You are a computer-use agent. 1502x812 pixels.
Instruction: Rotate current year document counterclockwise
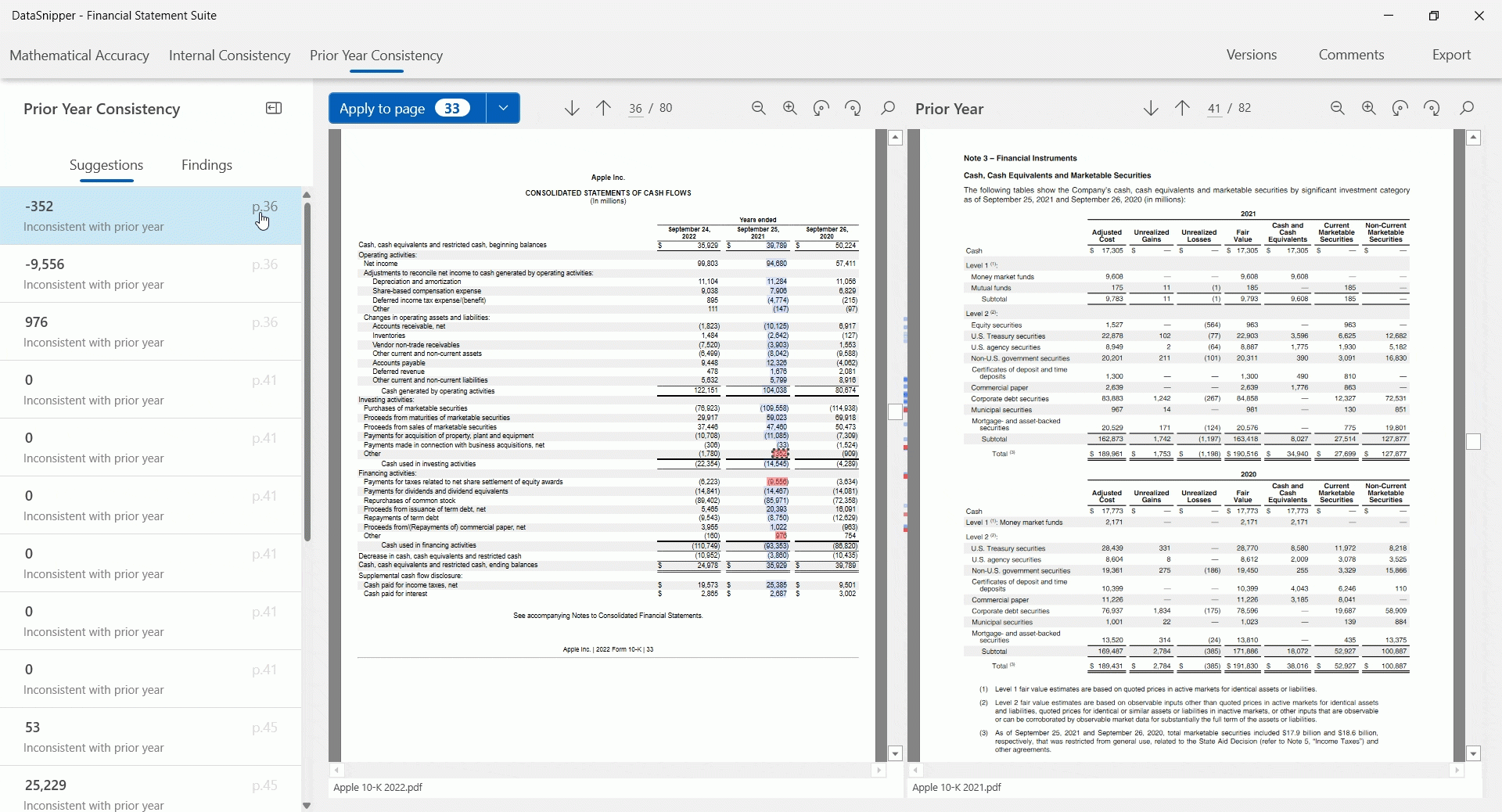(x=821, y=108)
